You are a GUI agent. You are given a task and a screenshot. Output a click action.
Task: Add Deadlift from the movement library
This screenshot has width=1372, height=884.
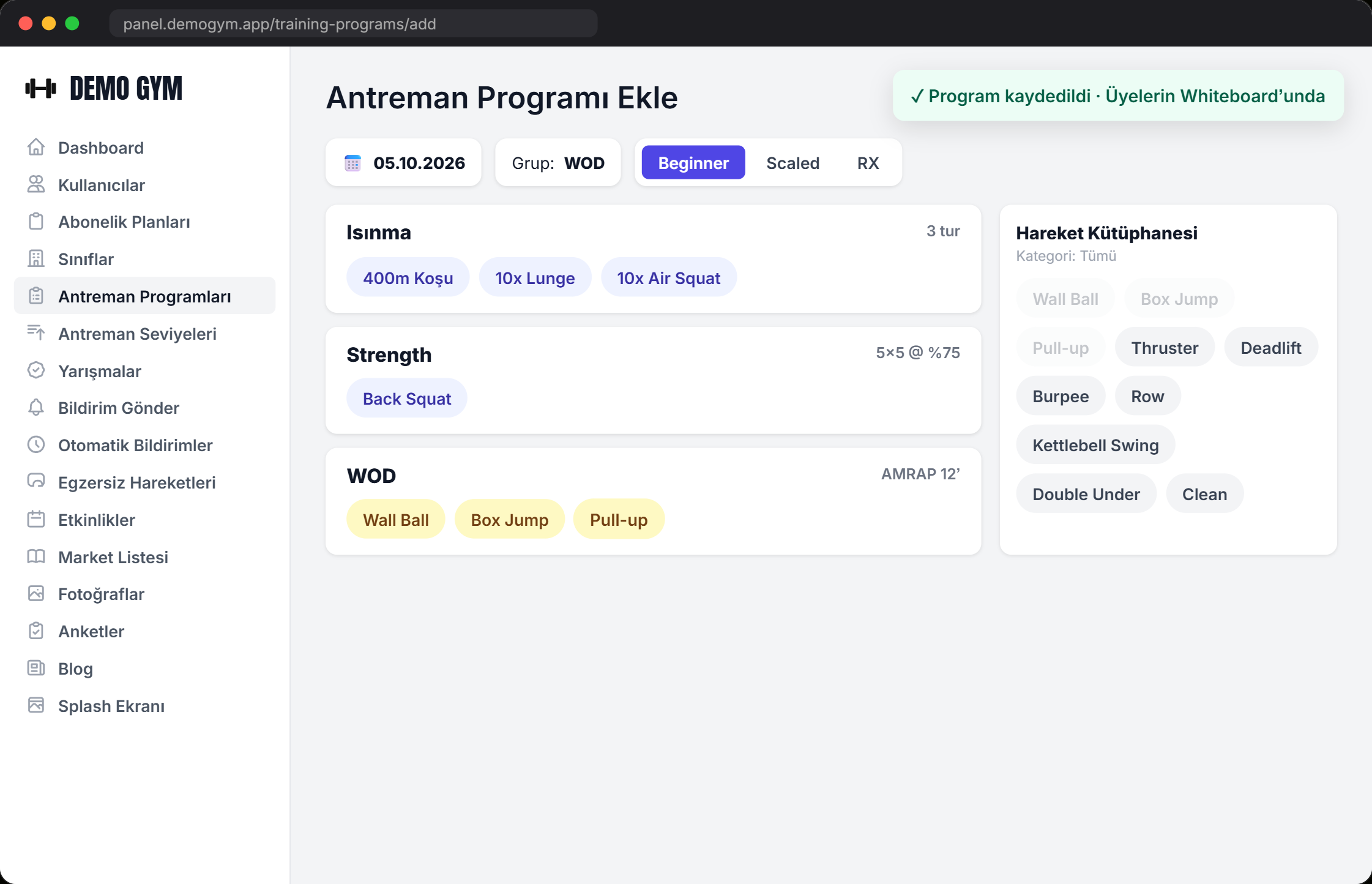coord(1271,348)
